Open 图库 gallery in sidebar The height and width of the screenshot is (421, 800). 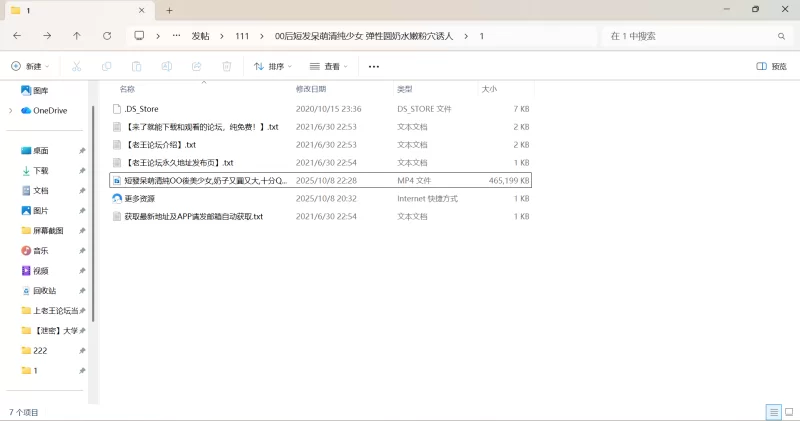pos(35,90)
